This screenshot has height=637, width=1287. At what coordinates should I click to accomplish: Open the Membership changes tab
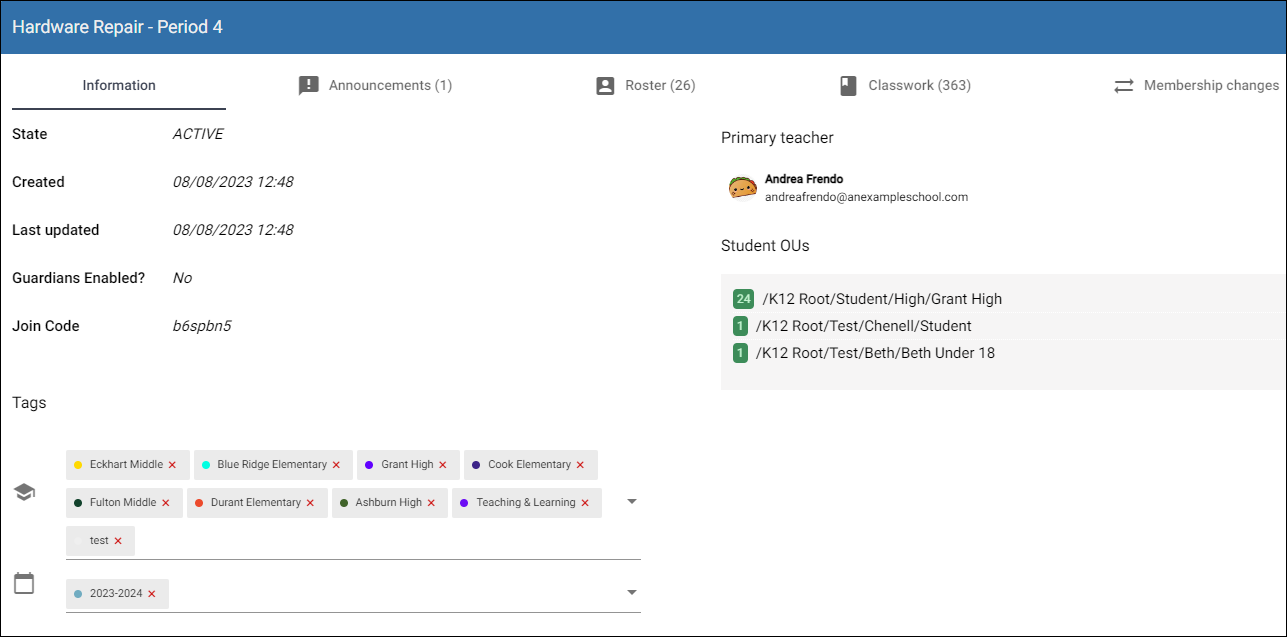coord(1196,85)
